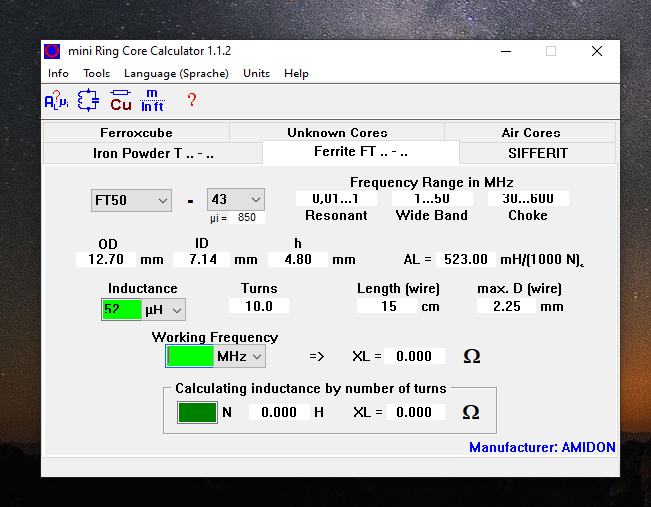The image size is (651, 507).
Task: Click the app icon in the title bar
Action: (x=53, y=51)
